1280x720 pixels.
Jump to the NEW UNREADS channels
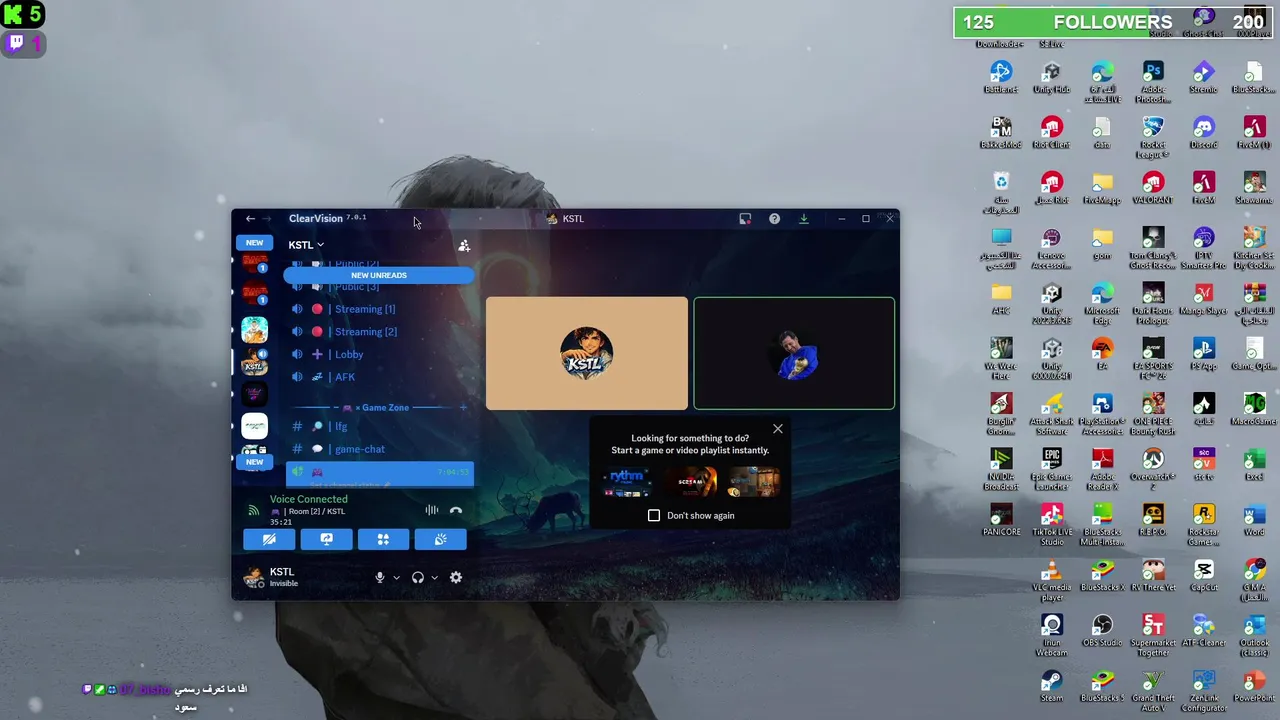[379, 275]
